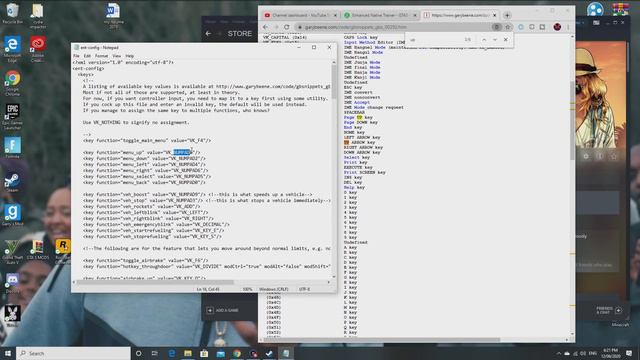Open the Google Chrome desktop shortcut
Viewport: 640px width, 360px height.
click(x=12, y=83)
